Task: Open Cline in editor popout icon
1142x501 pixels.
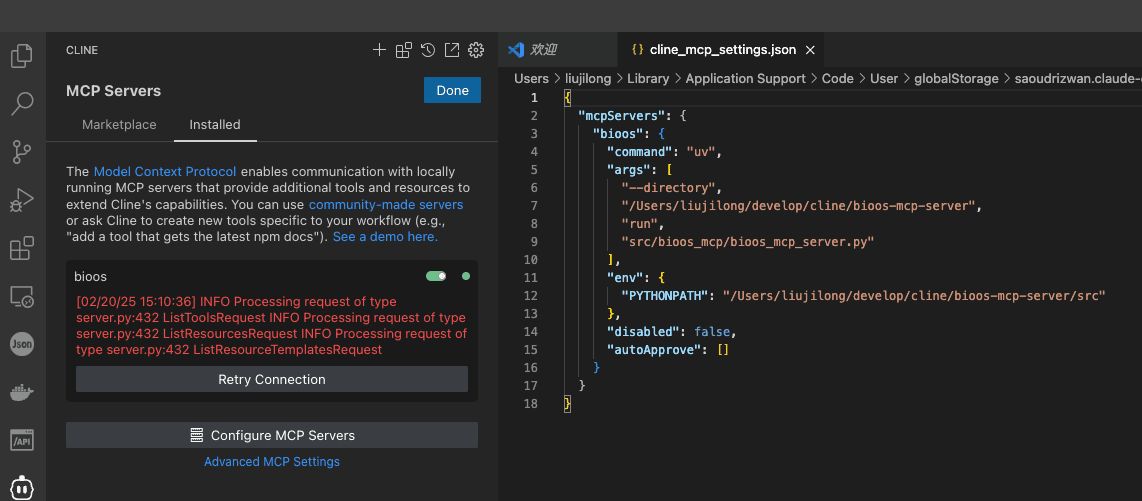Action: 452,50
